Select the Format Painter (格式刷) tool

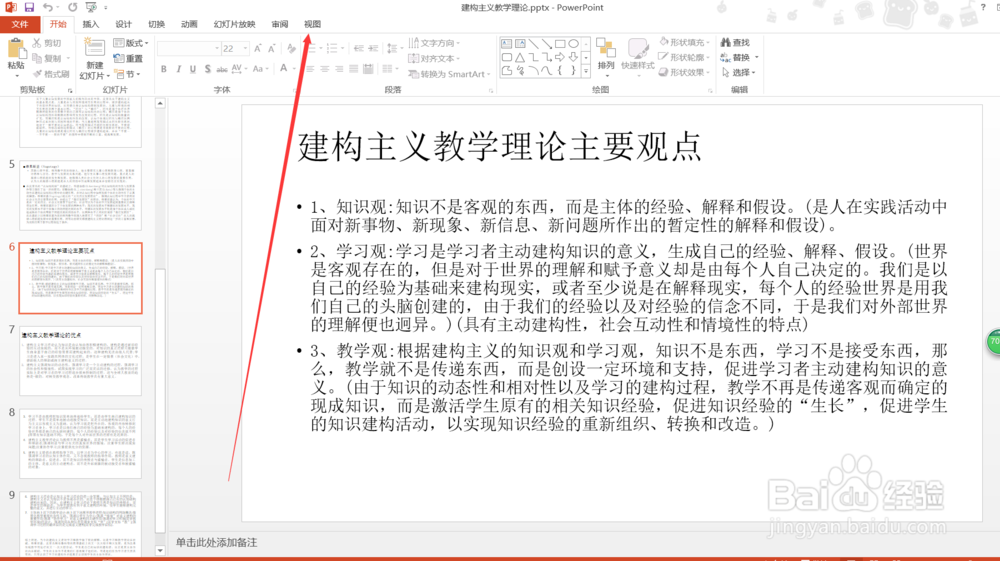tap(51, 74)
